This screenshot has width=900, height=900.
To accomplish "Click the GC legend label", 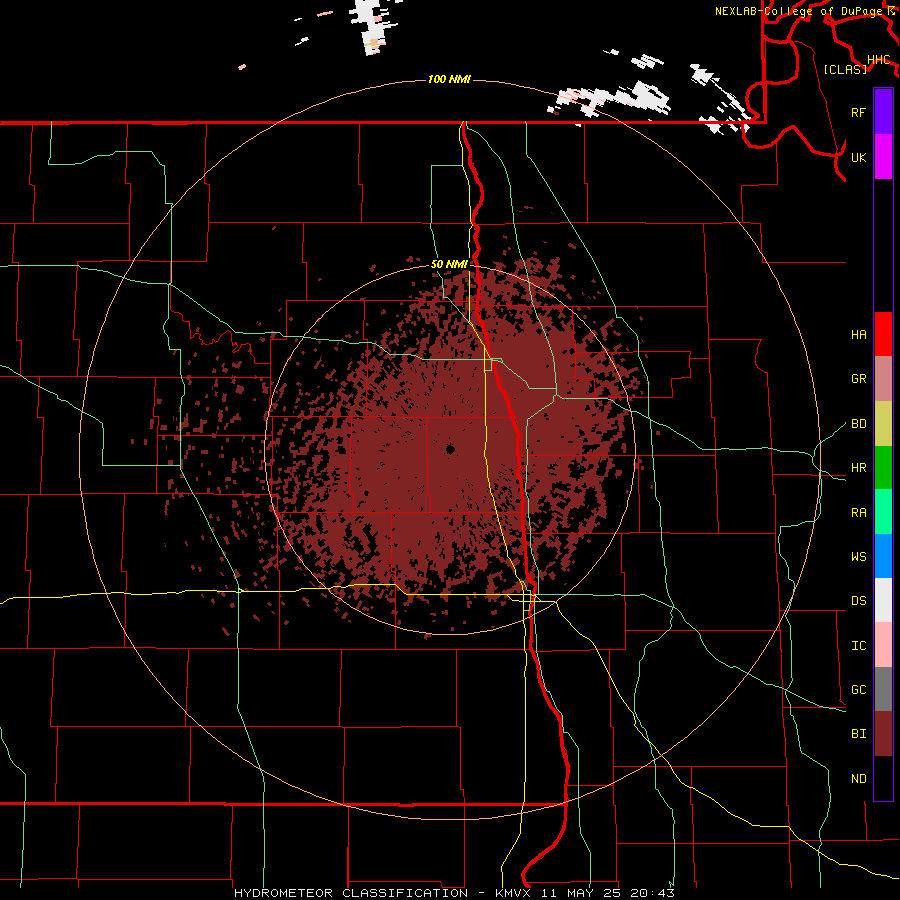I will tap(858, 689).
